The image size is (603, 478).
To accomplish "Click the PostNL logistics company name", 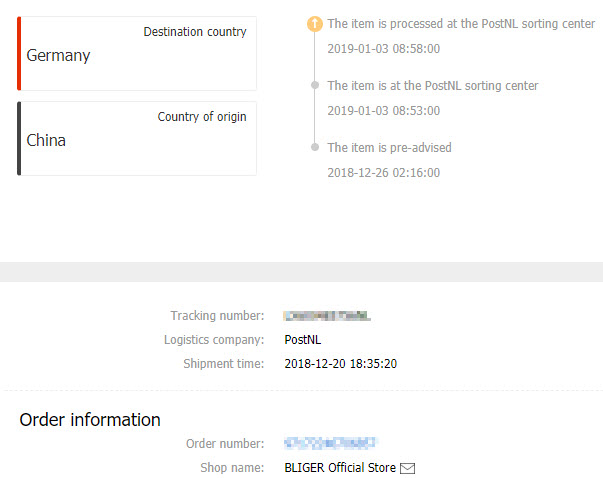I will tap(304, 340).
